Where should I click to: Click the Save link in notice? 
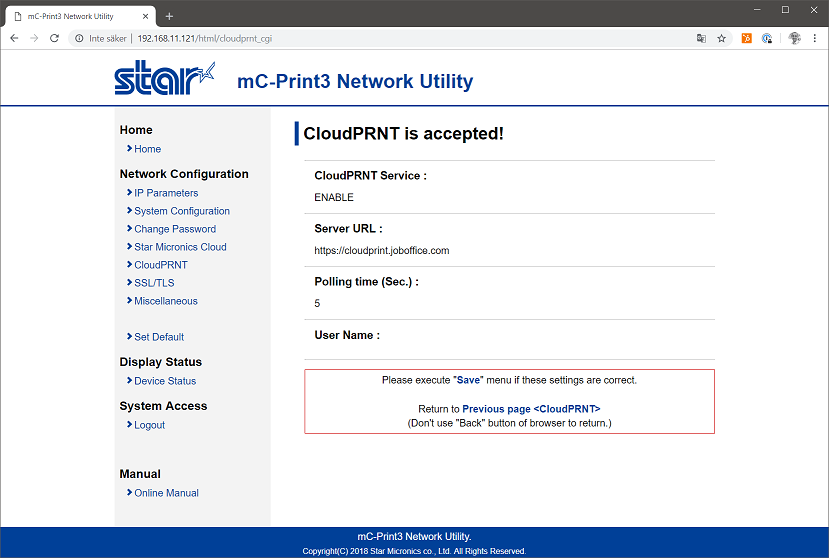[468, 380]
